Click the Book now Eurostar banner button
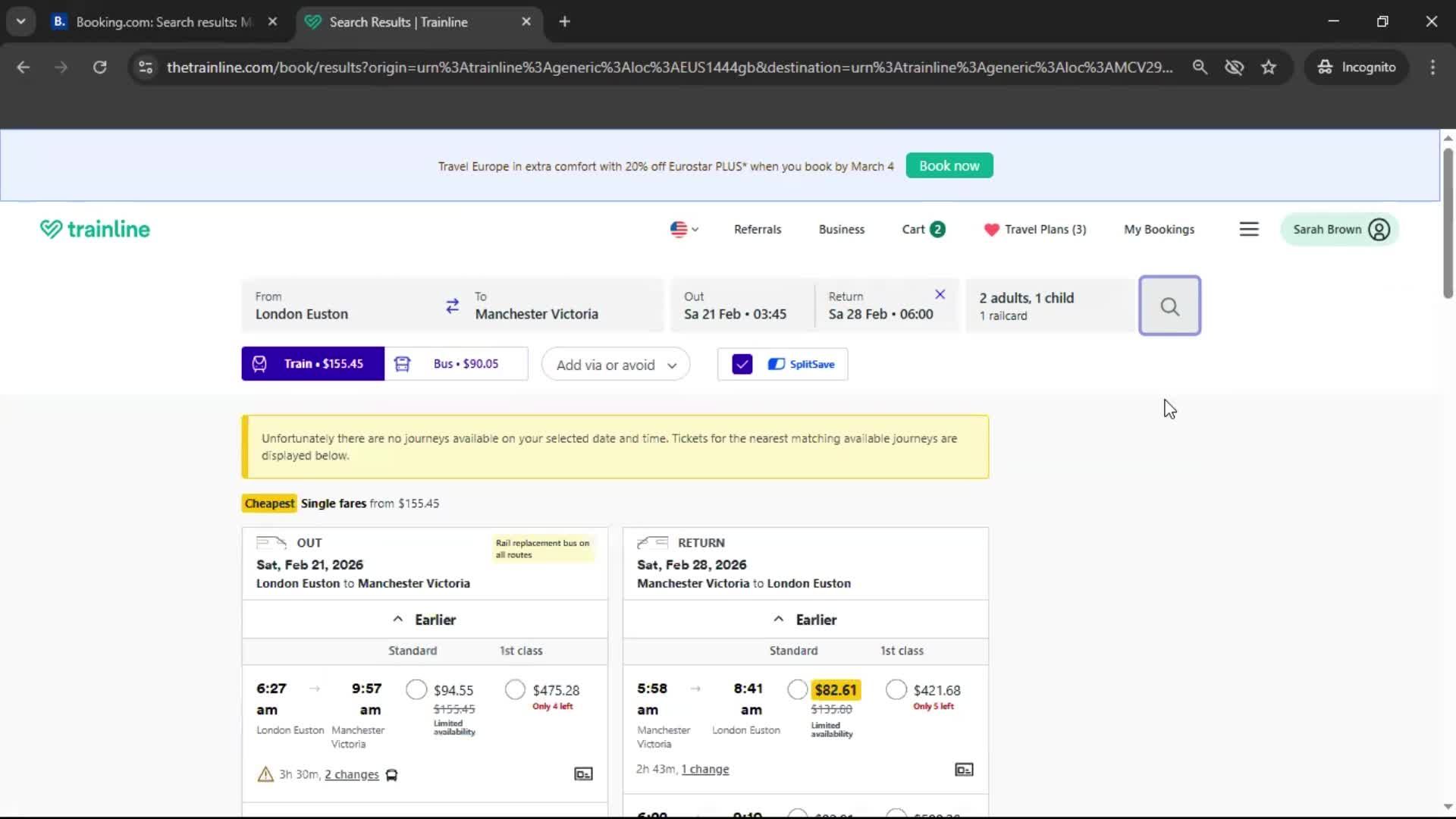The height and width of the screenshot is (819, 1456). tap(949, 165)
